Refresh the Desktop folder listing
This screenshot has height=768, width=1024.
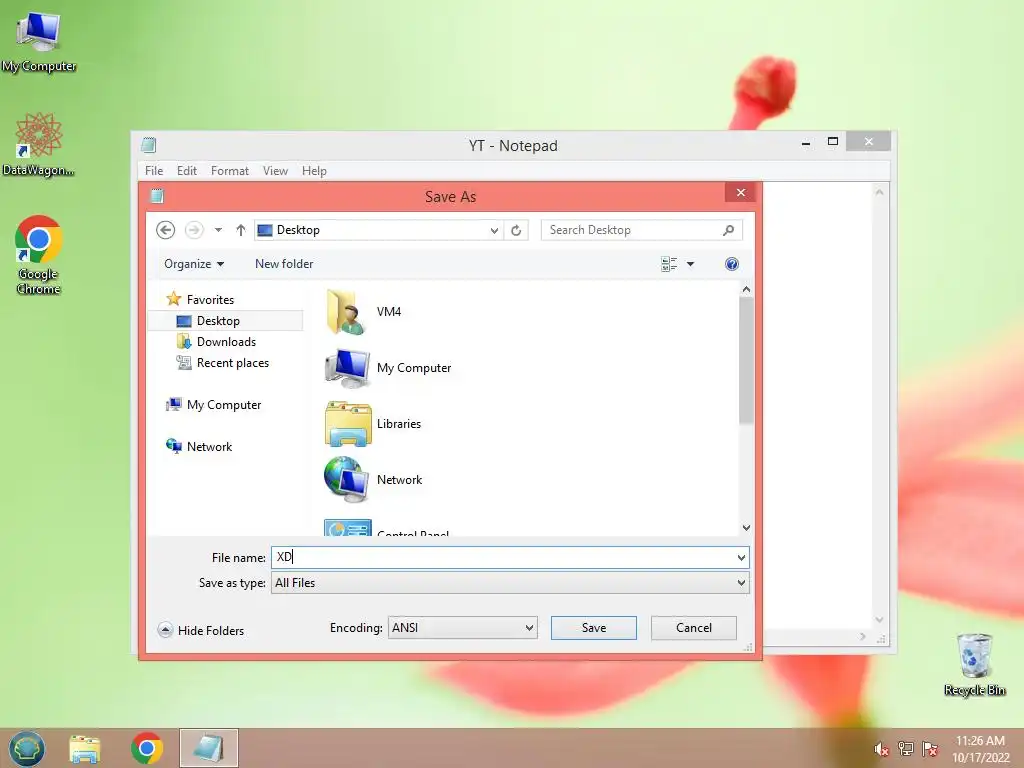(516, 230)
